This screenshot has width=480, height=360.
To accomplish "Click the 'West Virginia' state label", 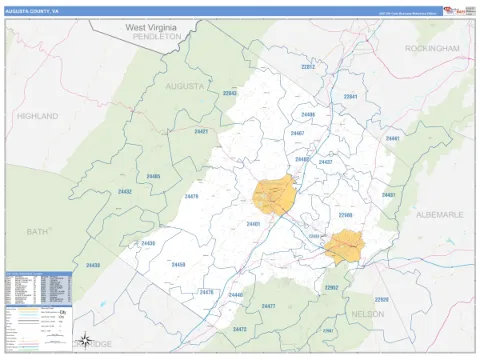I will [x=151, y=27].
